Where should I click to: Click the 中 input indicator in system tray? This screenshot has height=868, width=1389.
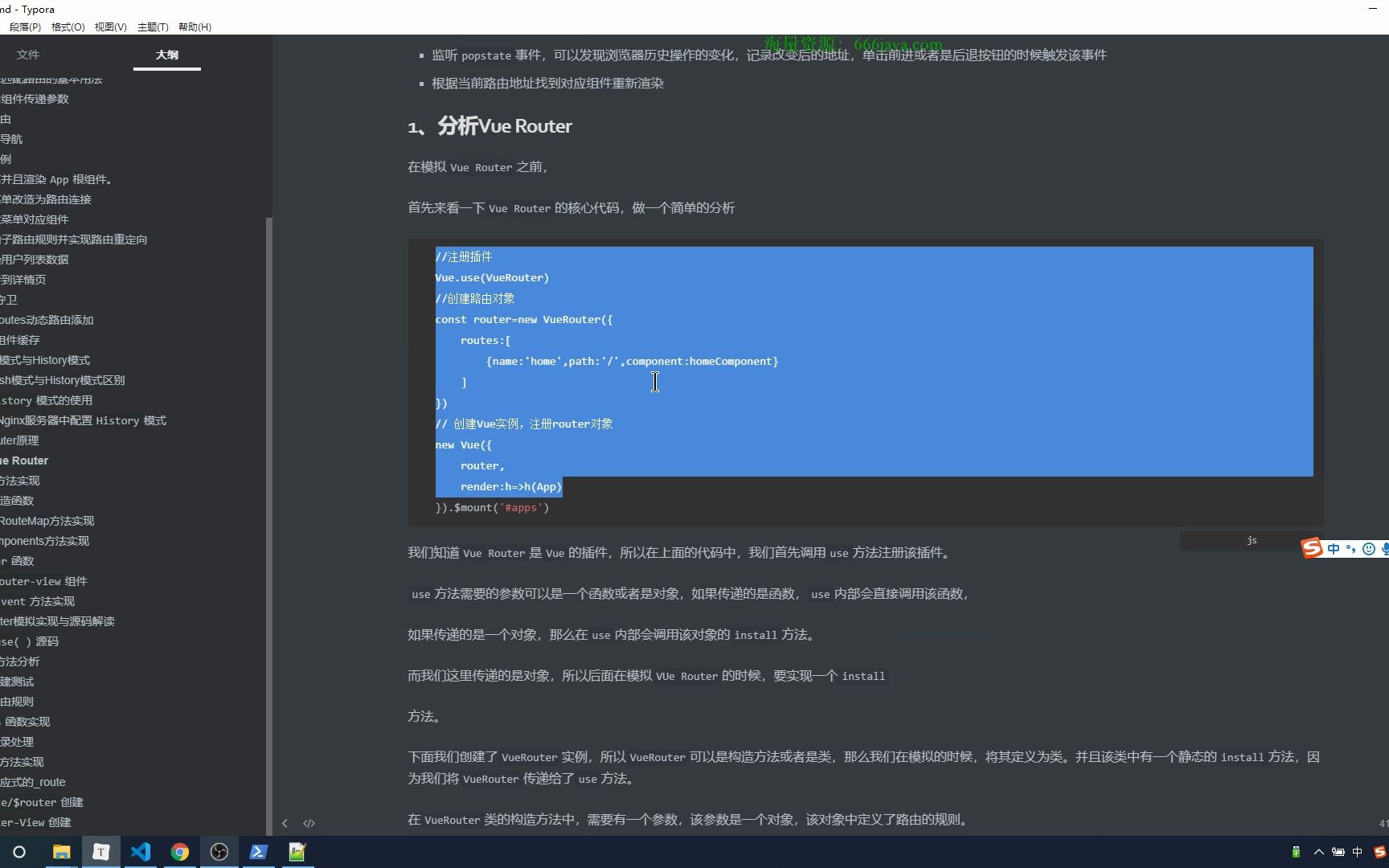[1358, 852]
